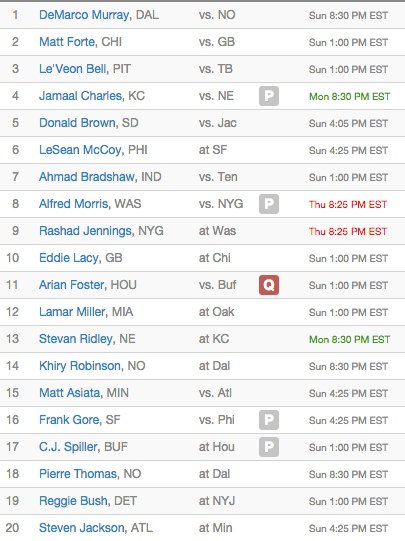The image size is (405, 541).
Task: Click Steven Jackson name link
Action: pyautogui.click(x=81, y=528)
